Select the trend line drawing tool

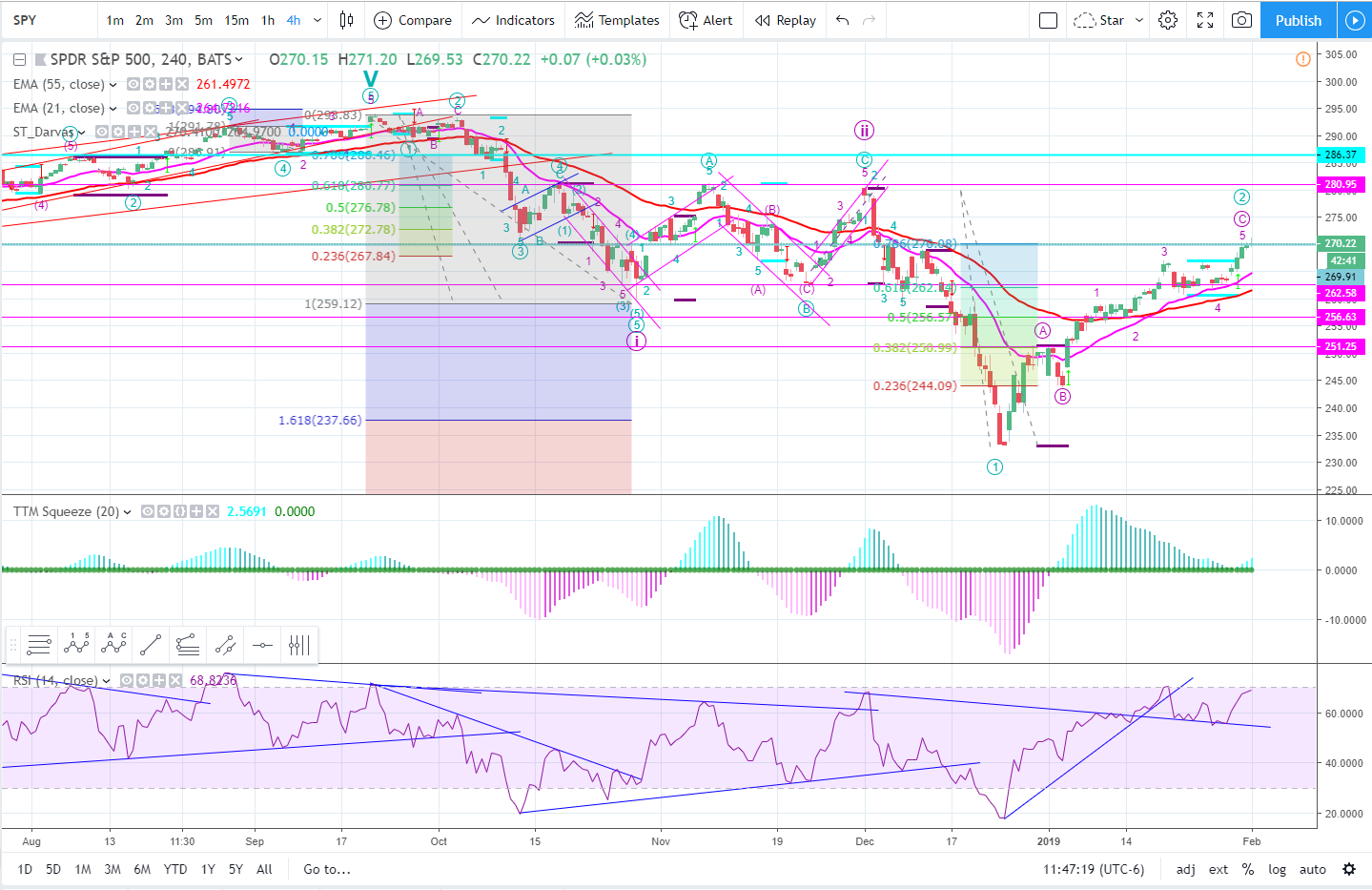pyautogui.click(x=151, y=646)
